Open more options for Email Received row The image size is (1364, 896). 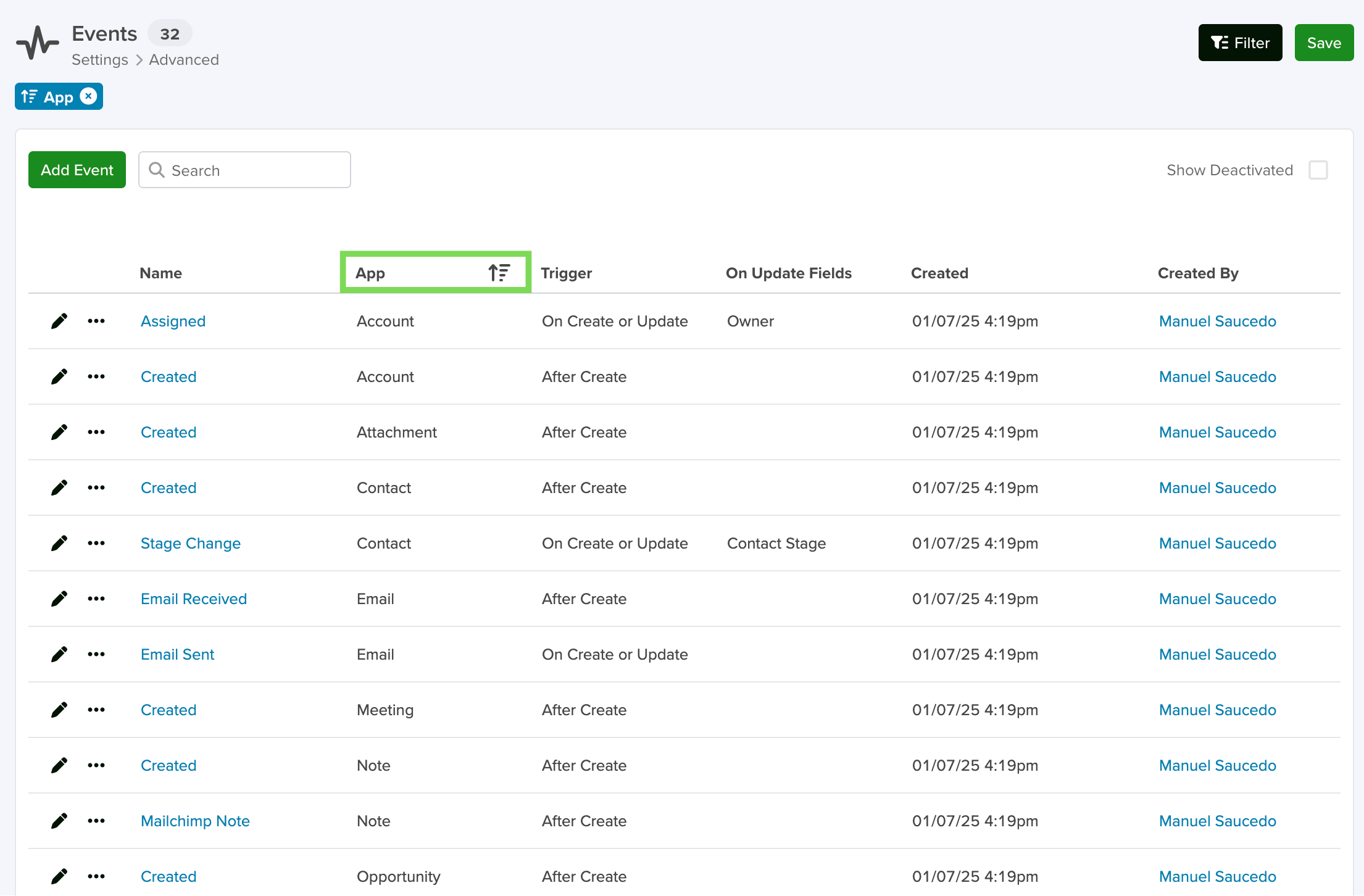point(96,599)
